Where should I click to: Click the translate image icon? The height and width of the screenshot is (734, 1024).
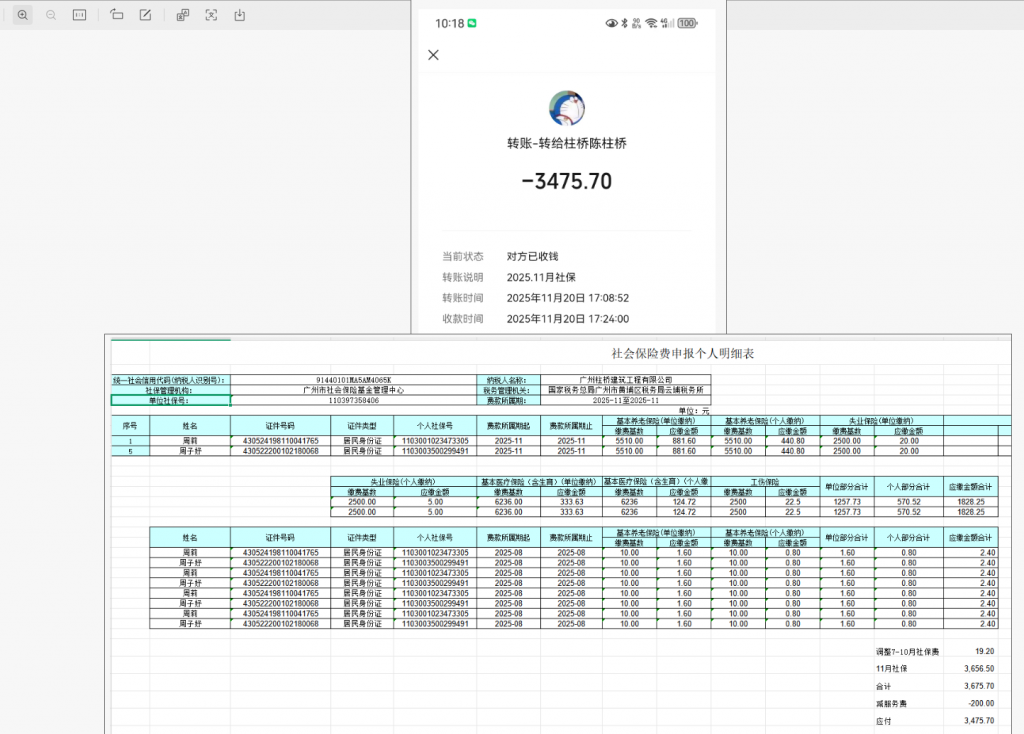coord(182,15)
